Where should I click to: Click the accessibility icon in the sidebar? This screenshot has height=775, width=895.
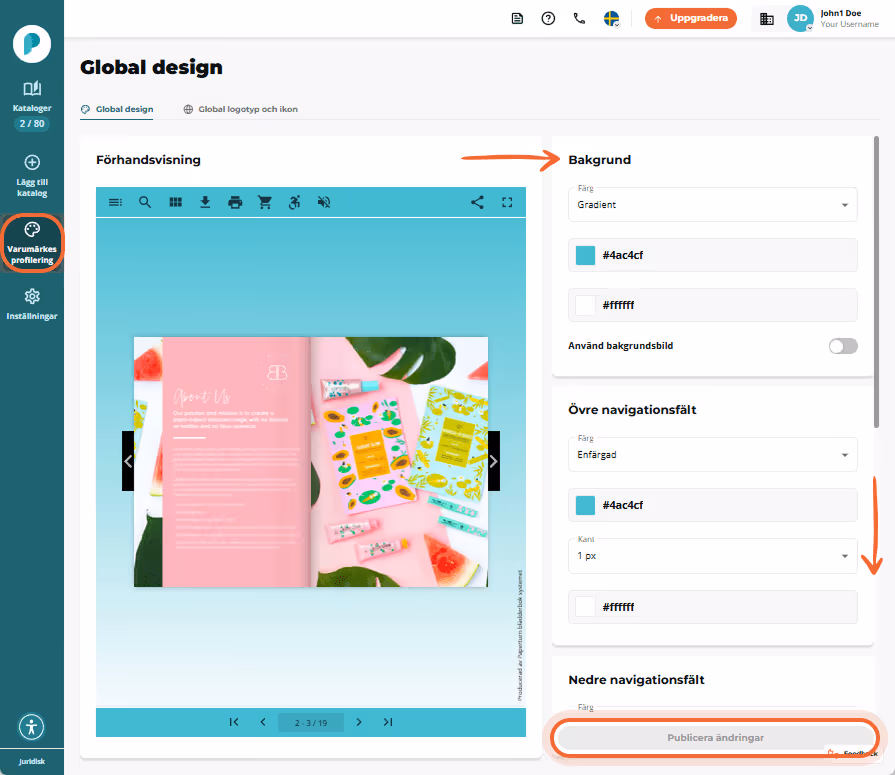pos(31,727)
